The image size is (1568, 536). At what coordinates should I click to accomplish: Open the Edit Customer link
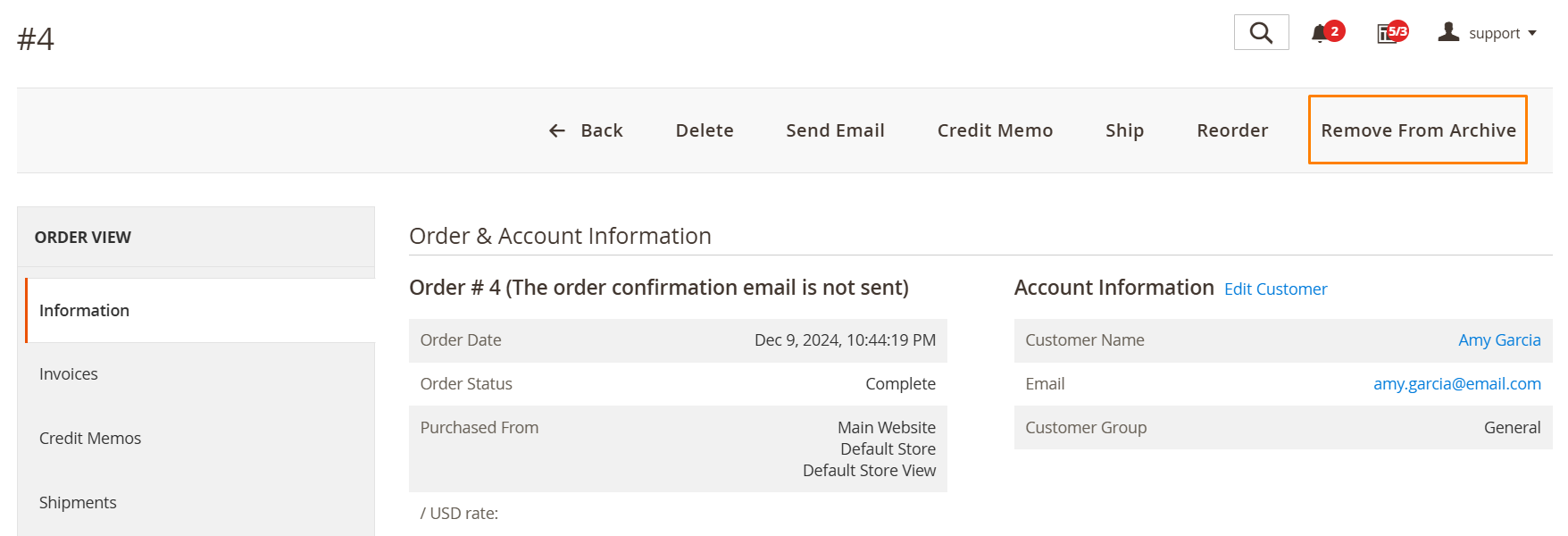tap(1275, 289)
